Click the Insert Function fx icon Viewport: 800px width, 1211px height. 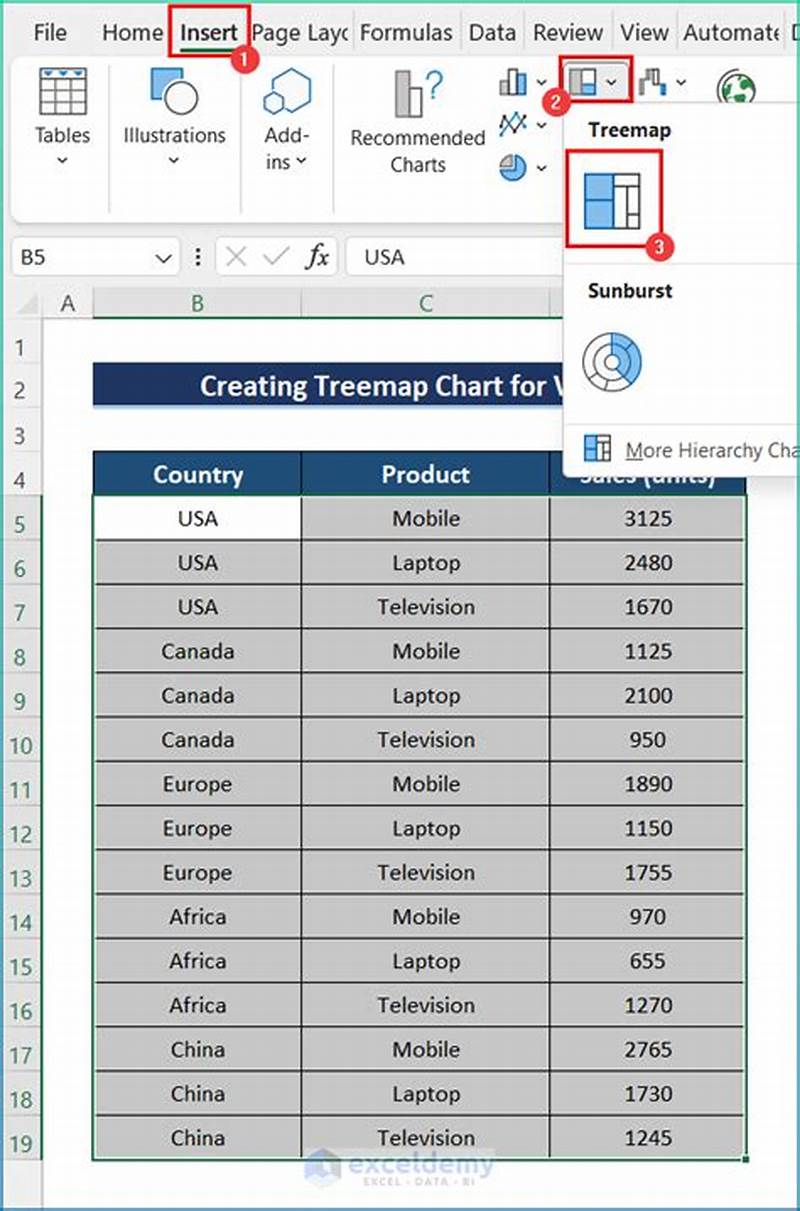pyautogui.click(x=317, y=257)
